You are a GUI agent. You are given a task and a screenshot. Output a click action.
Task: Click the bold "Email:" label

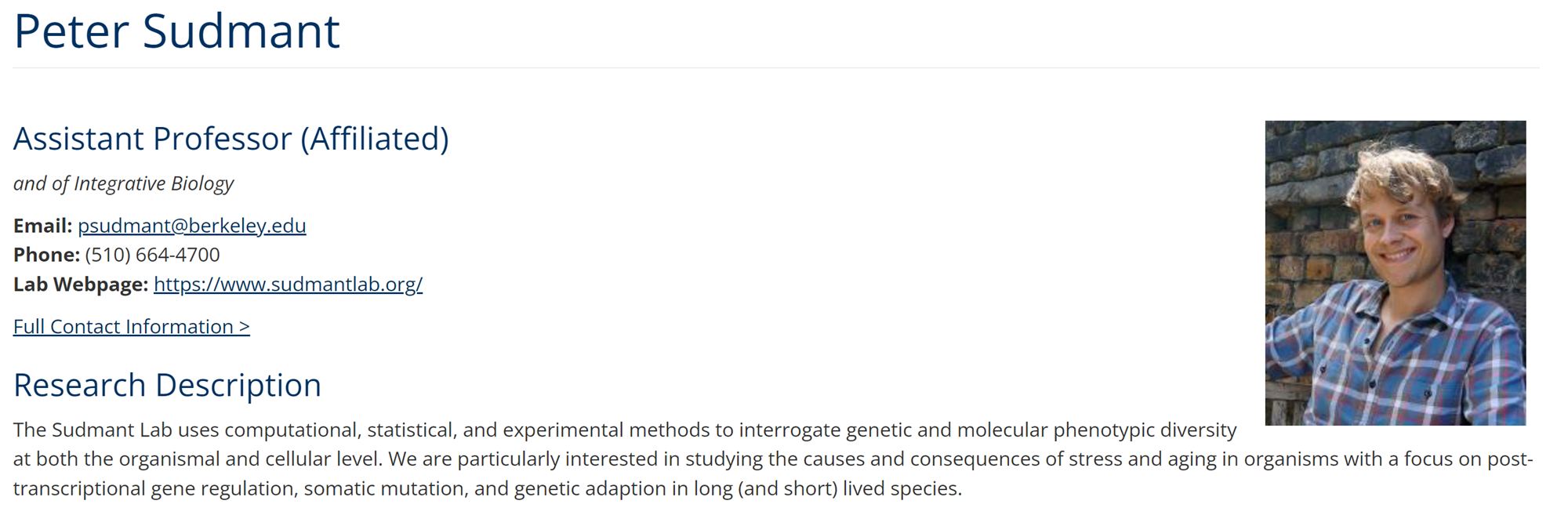pos(42,226)
